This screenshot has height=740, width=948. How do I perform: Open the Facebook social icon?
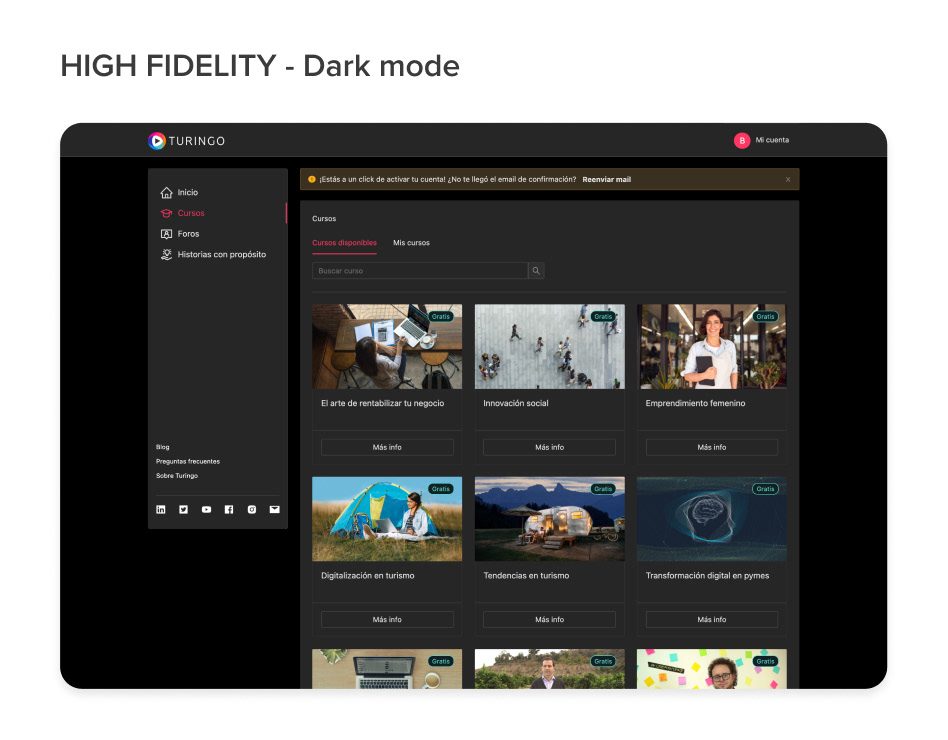[229, 510]
